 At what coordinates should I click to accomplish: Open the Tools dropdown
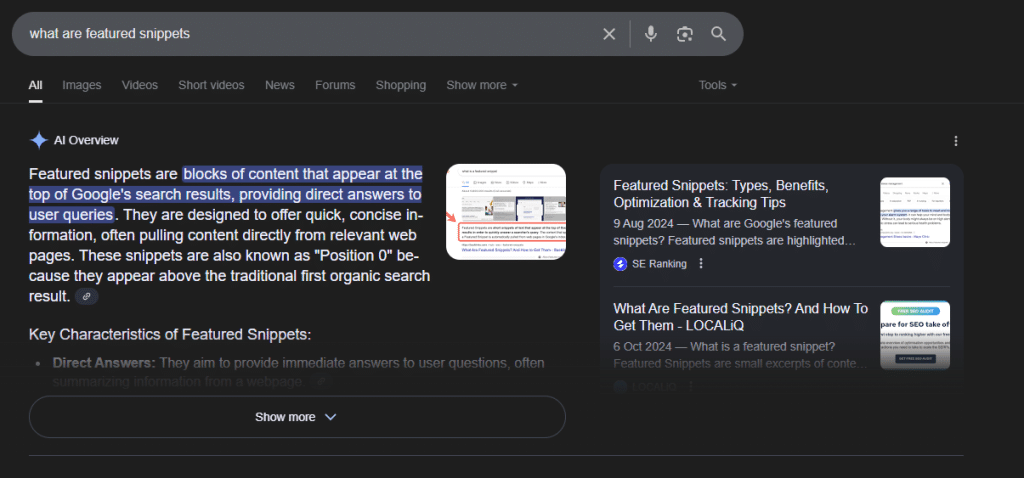point(718,85)
